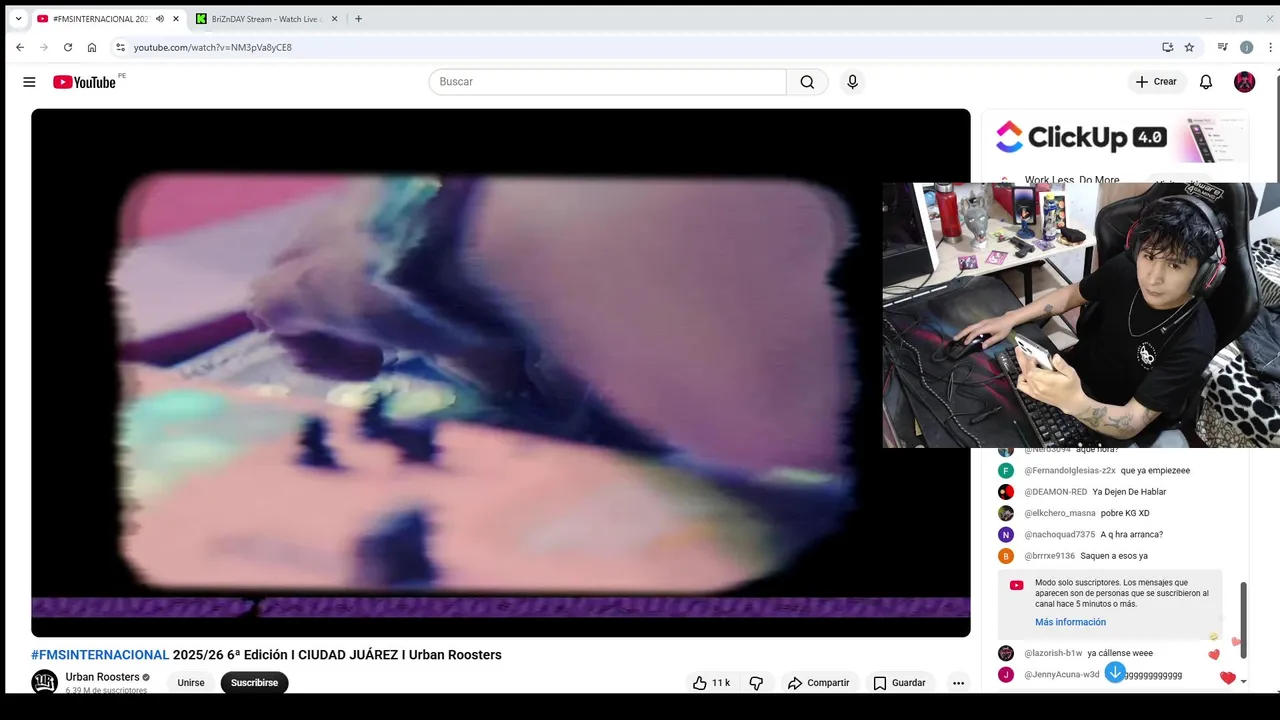Image resolution: width=1280 pixels, height=720 pixels.
Task: Click the browser forward arrow
Action: pyautogui.click(x=44, y=47)
